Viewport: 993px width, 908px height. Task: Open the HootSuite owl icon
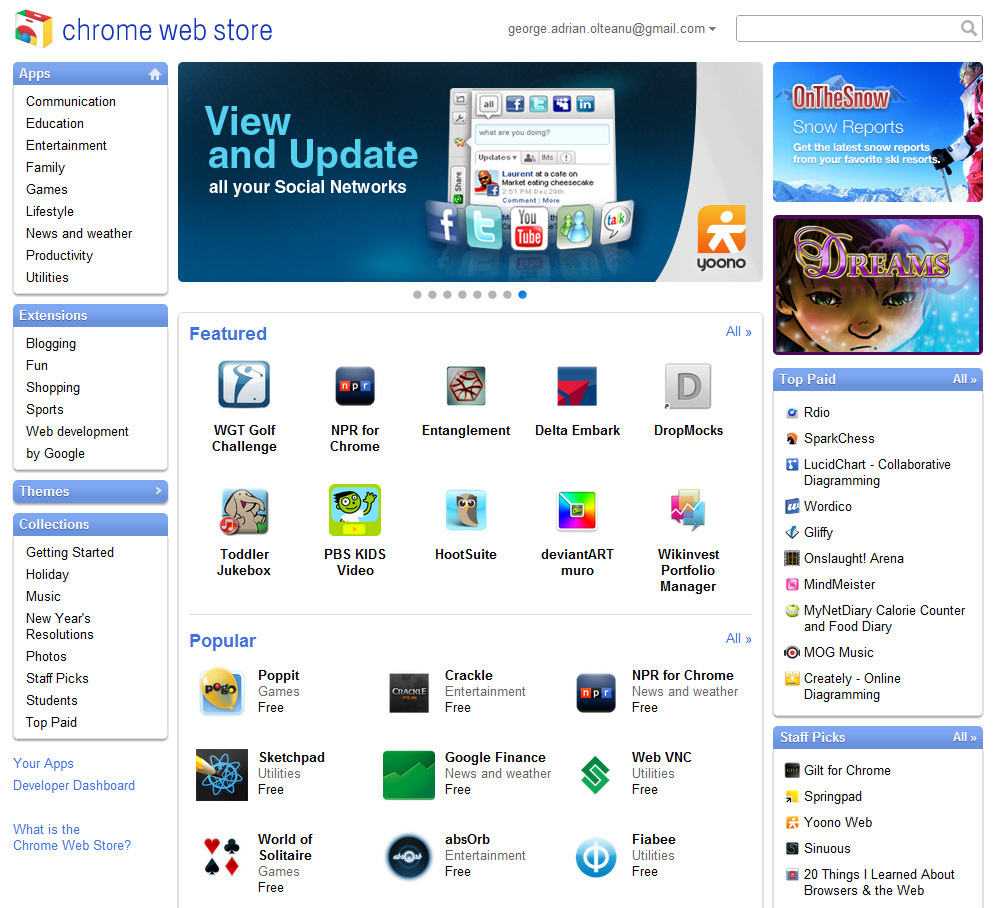click(x=465, y=509)
